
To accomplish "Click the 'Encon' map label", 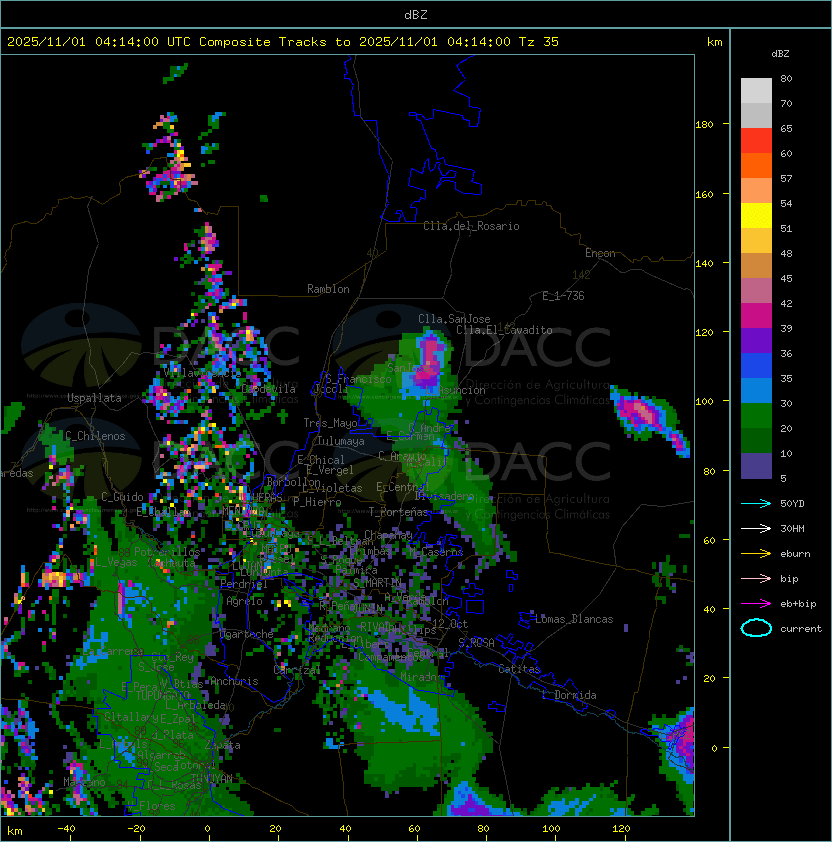I will tap(600, 253).
